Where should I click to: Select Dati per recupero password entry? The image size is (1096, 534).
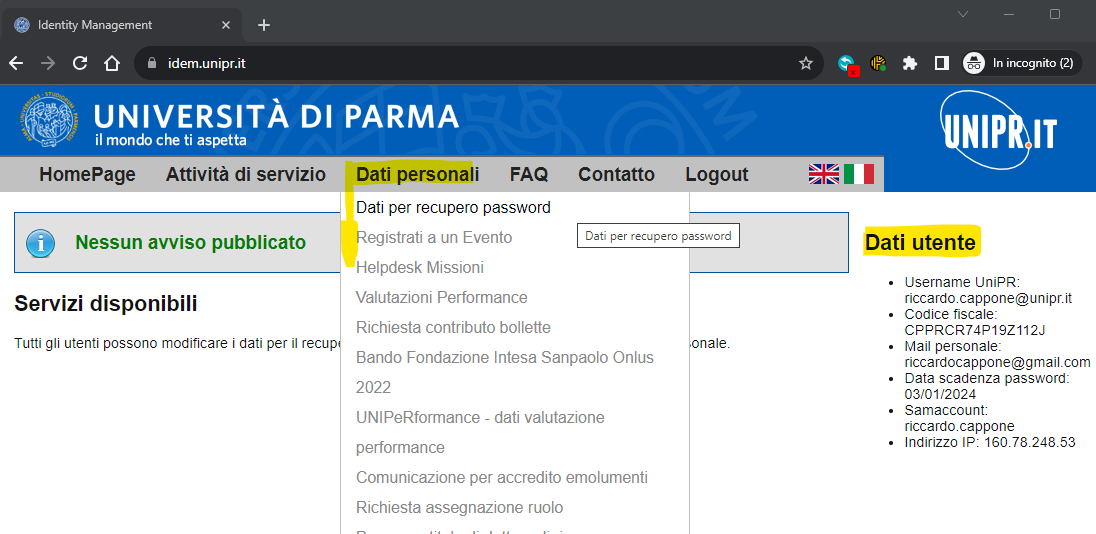click(x=453, y=208)
